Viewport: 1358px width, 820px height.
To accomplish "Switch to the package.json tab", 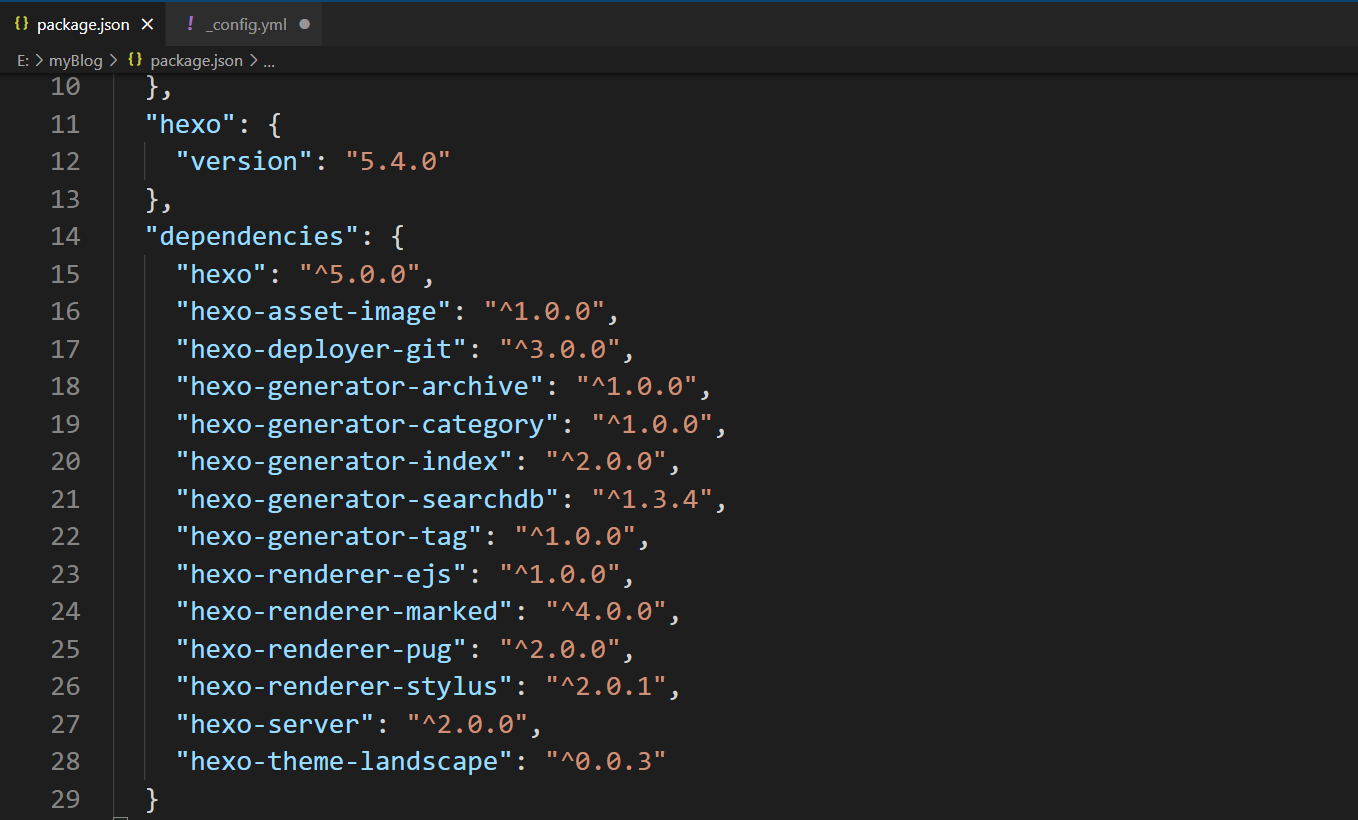I will (x=83, y=24).
